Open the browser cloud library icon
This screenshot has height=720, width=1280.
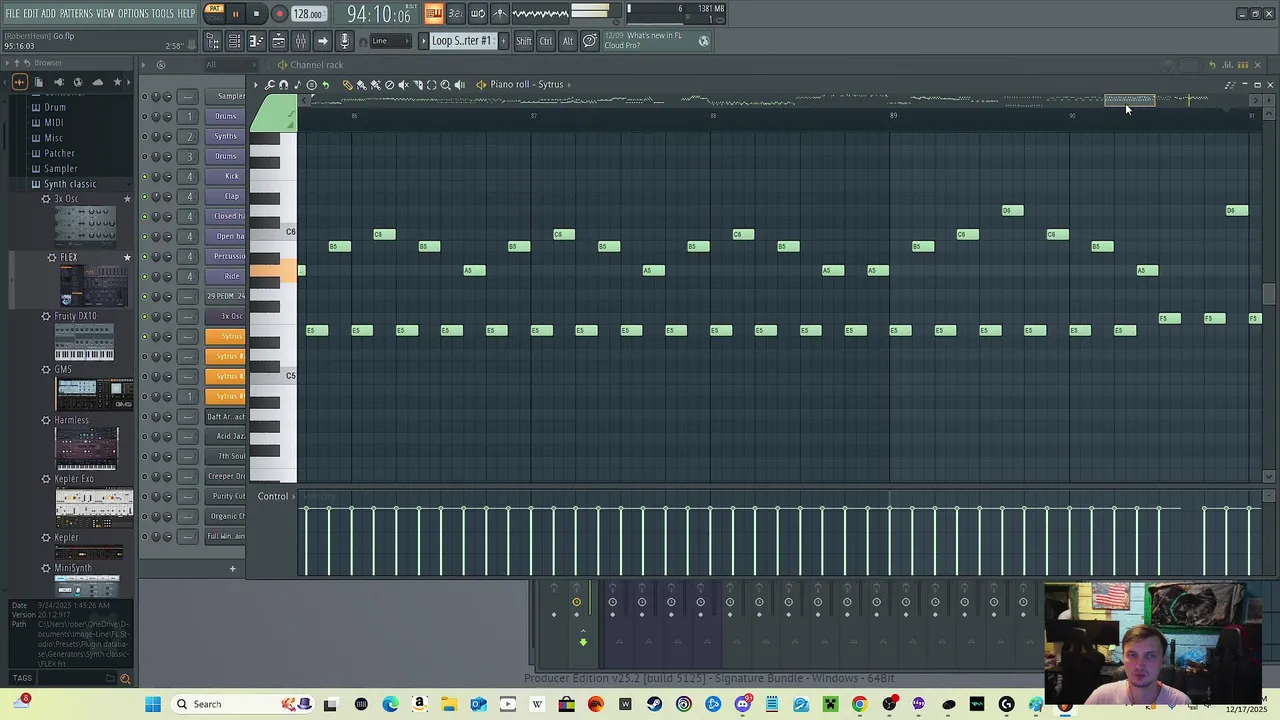click(x=97, y=82)
